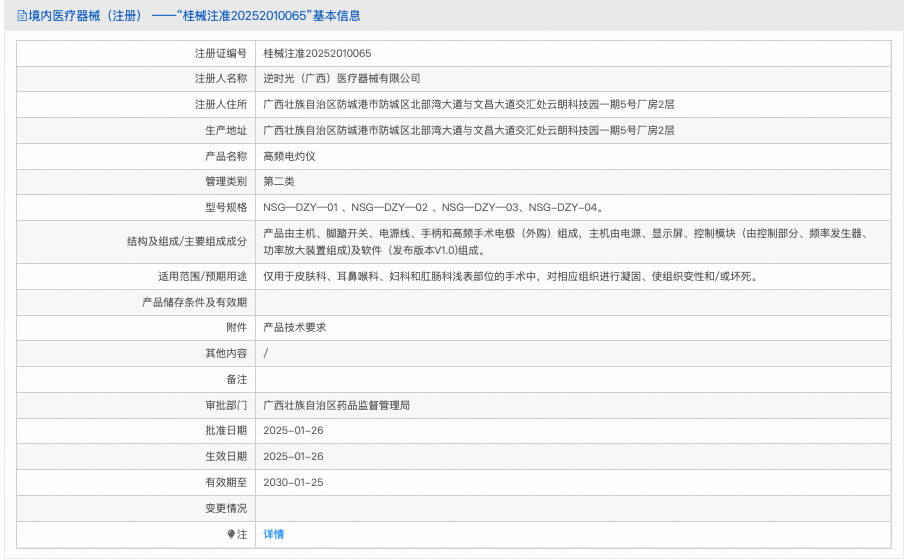904x560 pixels.
Task: Click the 注册人名称 label
Action: point(221,78)
